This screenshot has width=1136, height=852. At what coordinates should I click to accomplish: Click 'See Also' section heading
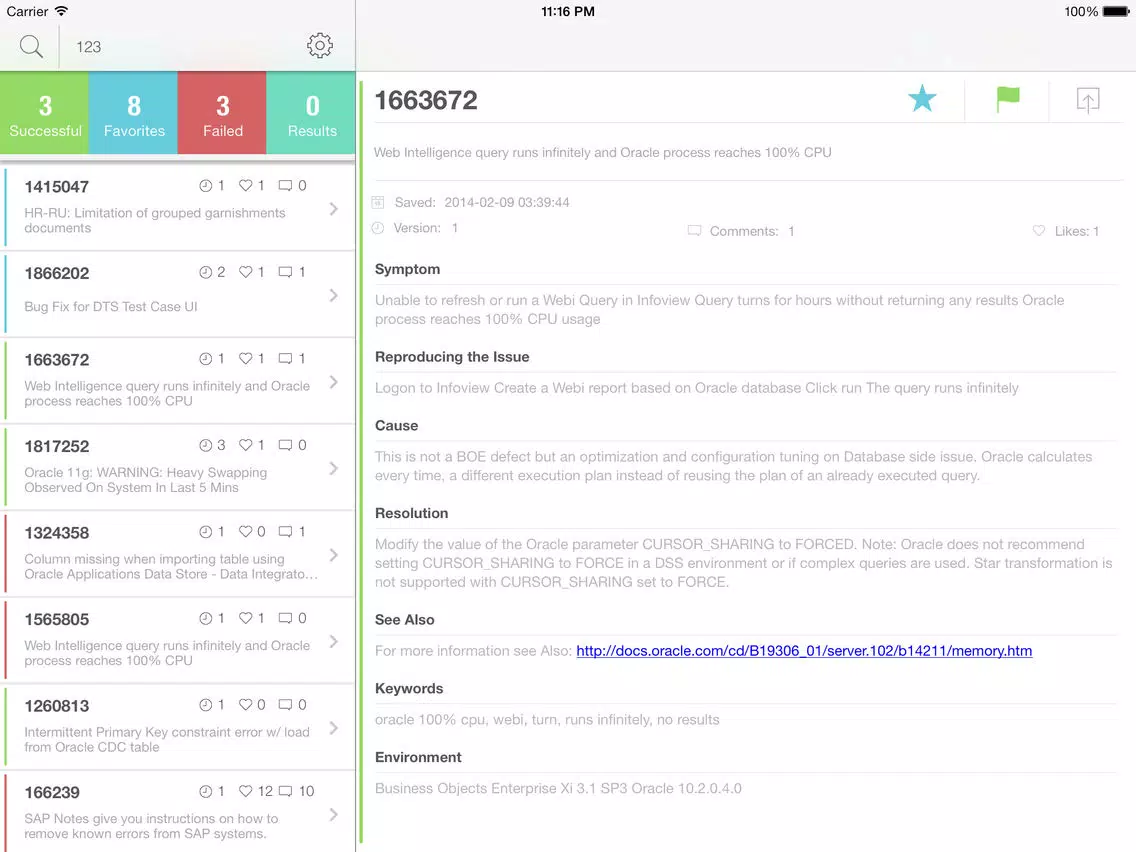pyautogui.click(x=404, y=619)
